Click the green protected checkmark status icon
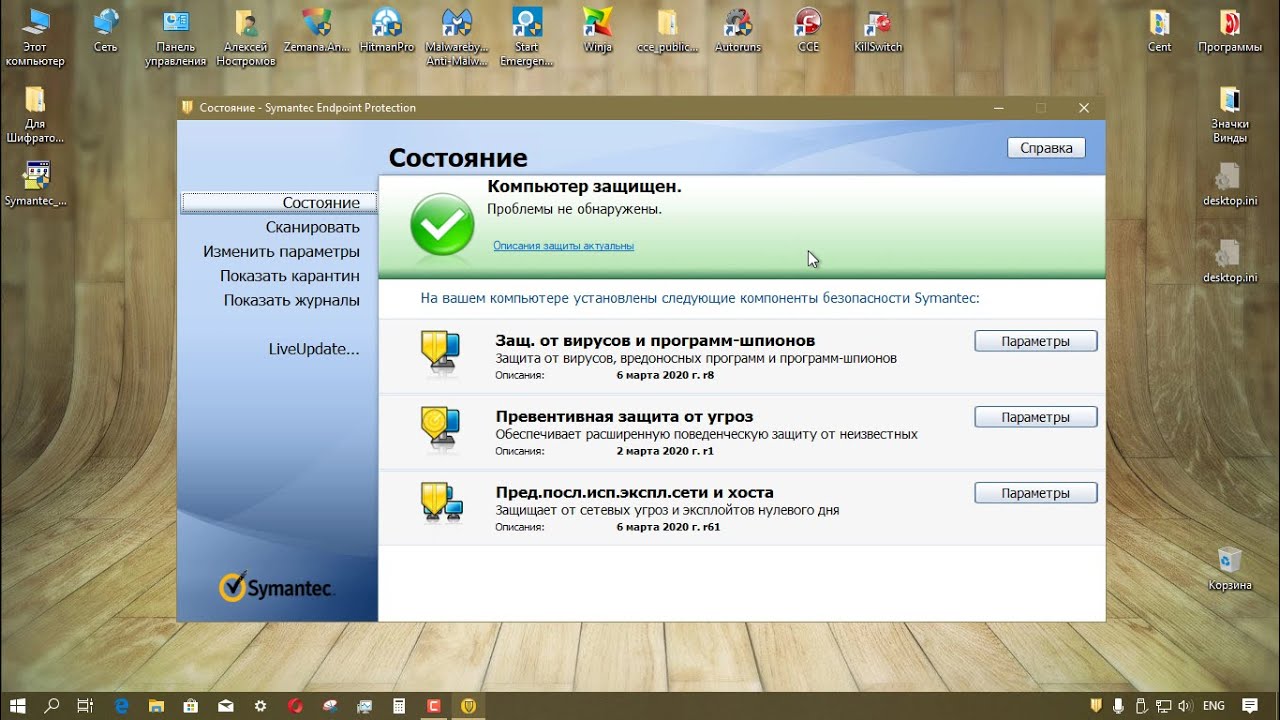This screenshot has height=720, width=1280. pyautogui.click(x=442, y=224)
